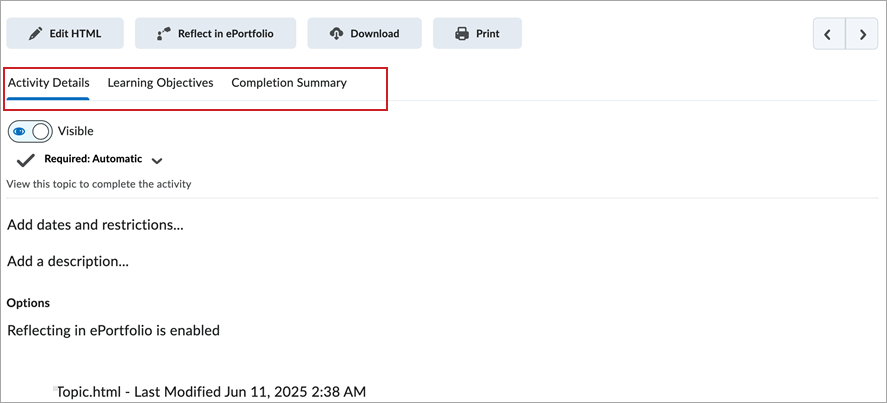Click Add dates and restrictions link
The image size is (887, 403).
(x=95, y=225)
